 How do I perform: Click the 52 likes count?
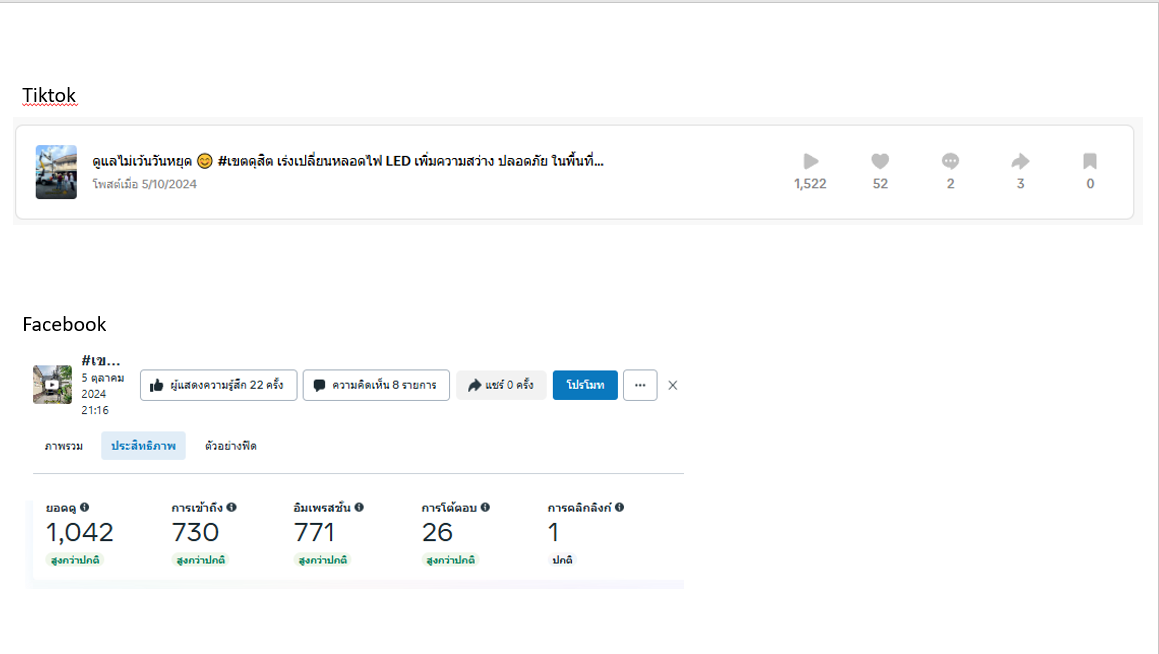[x=880, y=184]
